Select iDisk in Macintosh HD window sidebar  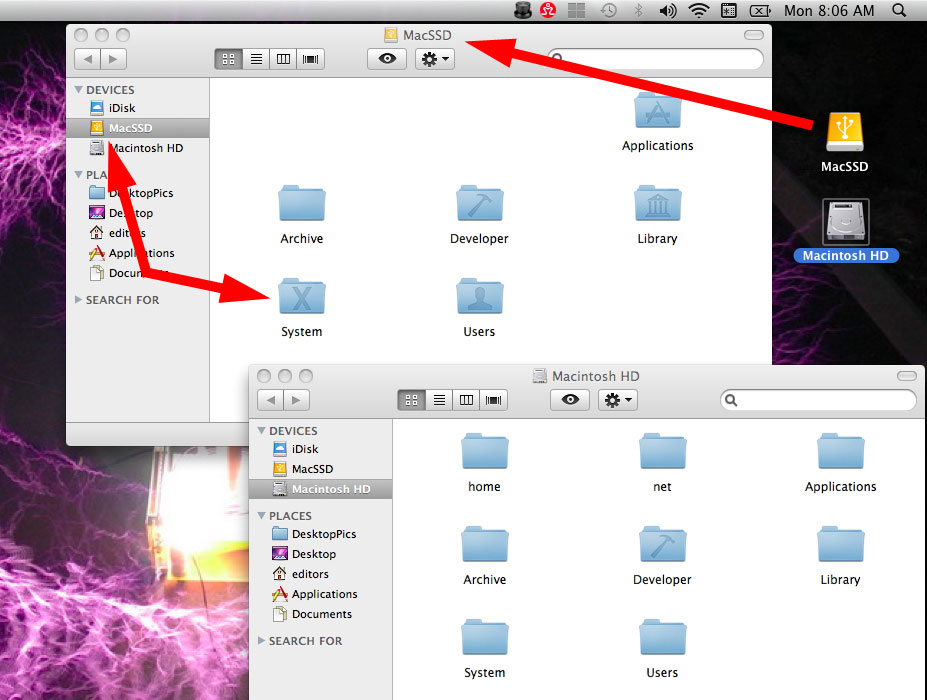click(x=320, y=449)
